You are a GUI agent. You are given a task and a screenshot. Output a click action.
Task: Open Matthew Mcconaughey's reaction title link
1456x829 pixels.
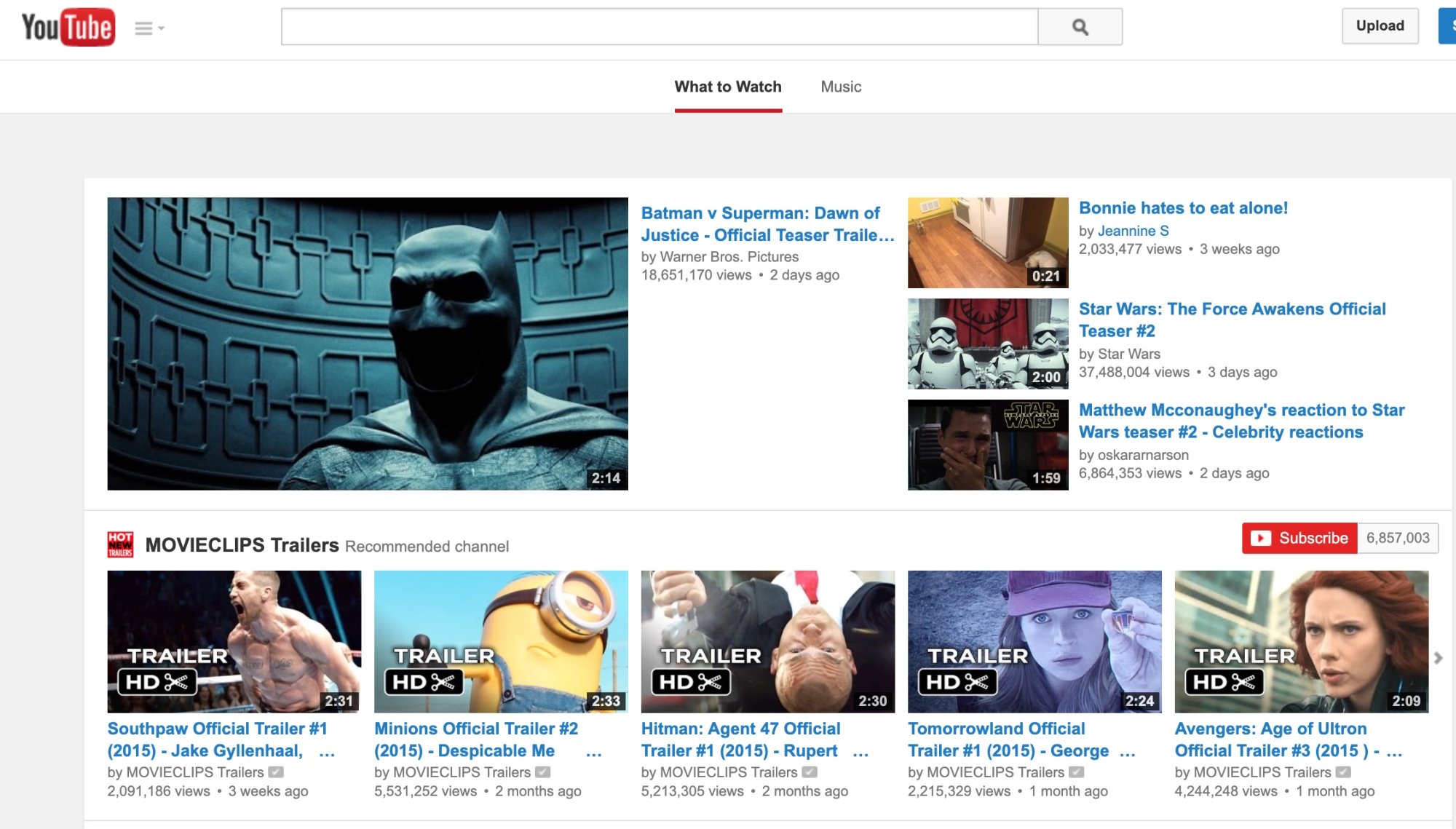[1241, 421]
